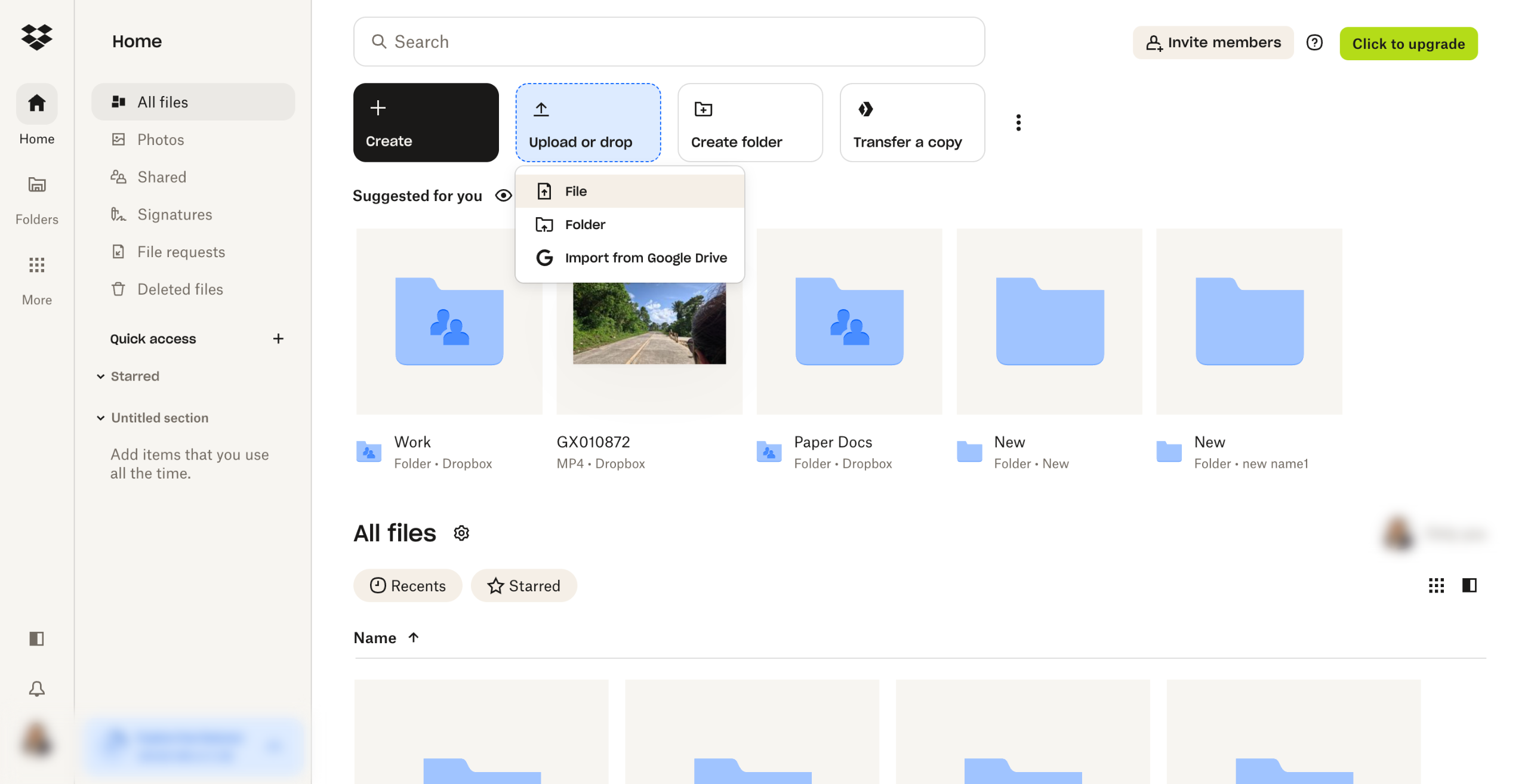This screenshot has width=1528, height=784.
Task: Open the Folders sidebar icon
Action: tap(36, 185)
